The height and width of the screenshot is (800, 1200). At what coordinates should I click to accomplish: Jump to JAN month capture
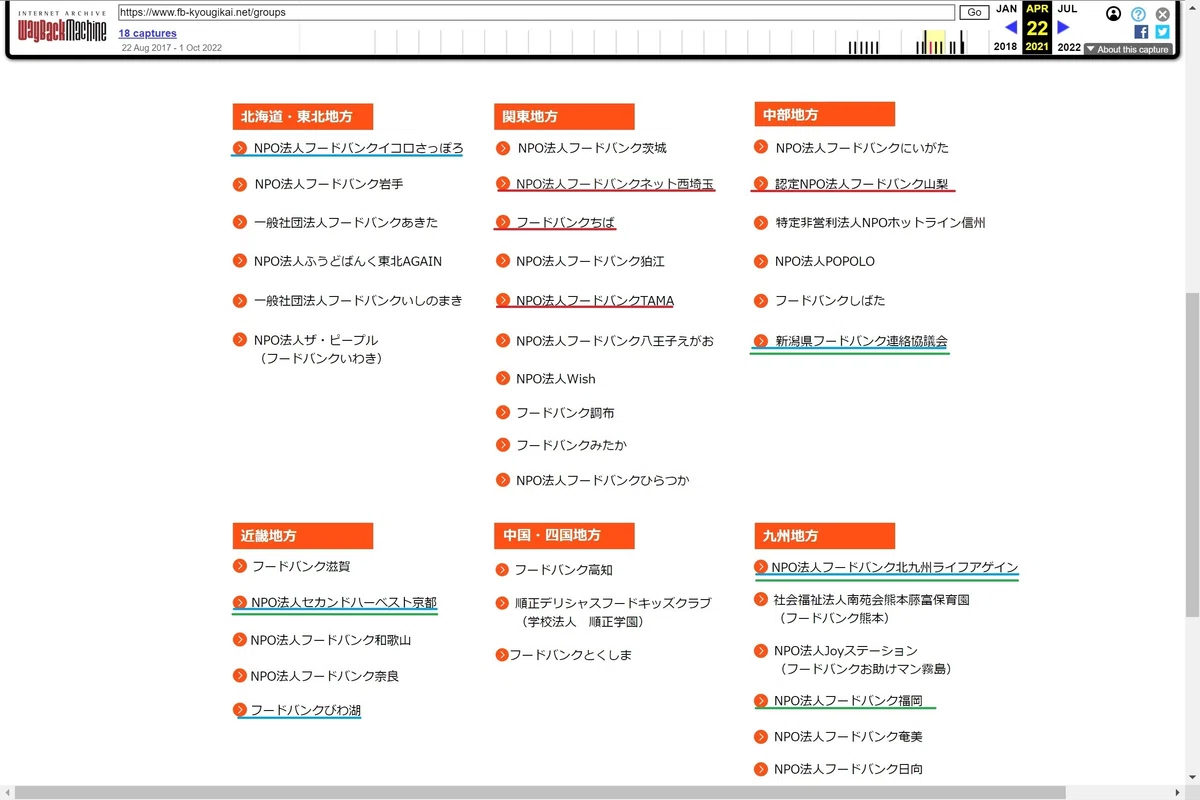click(1006, 9)
